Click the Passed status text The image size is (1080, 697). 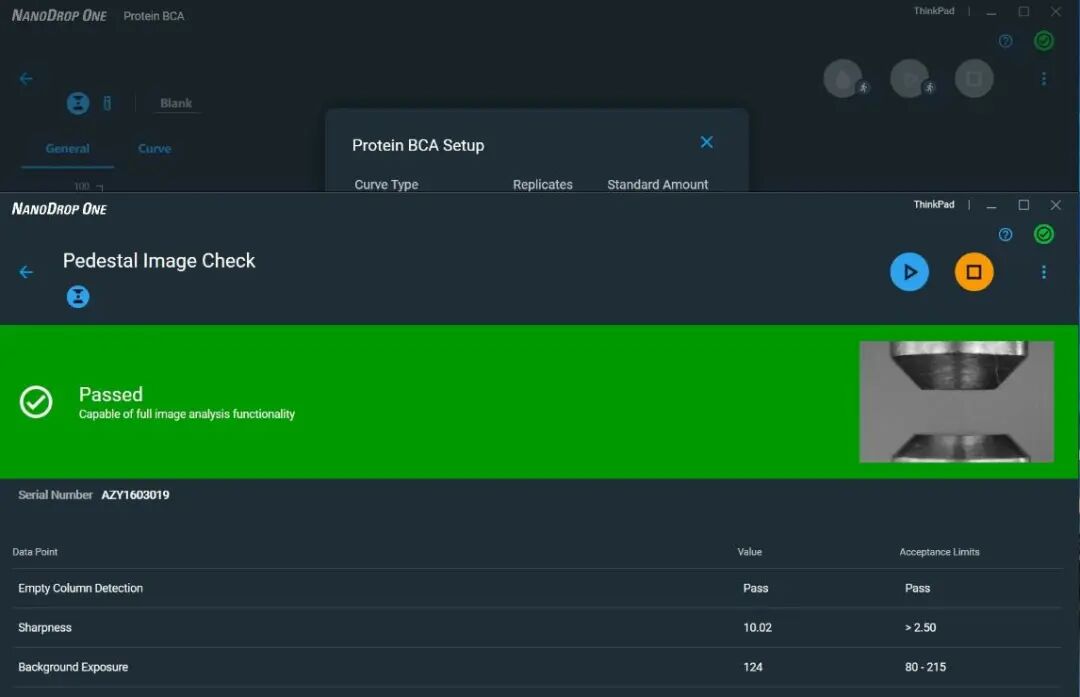tap(111, 394)
